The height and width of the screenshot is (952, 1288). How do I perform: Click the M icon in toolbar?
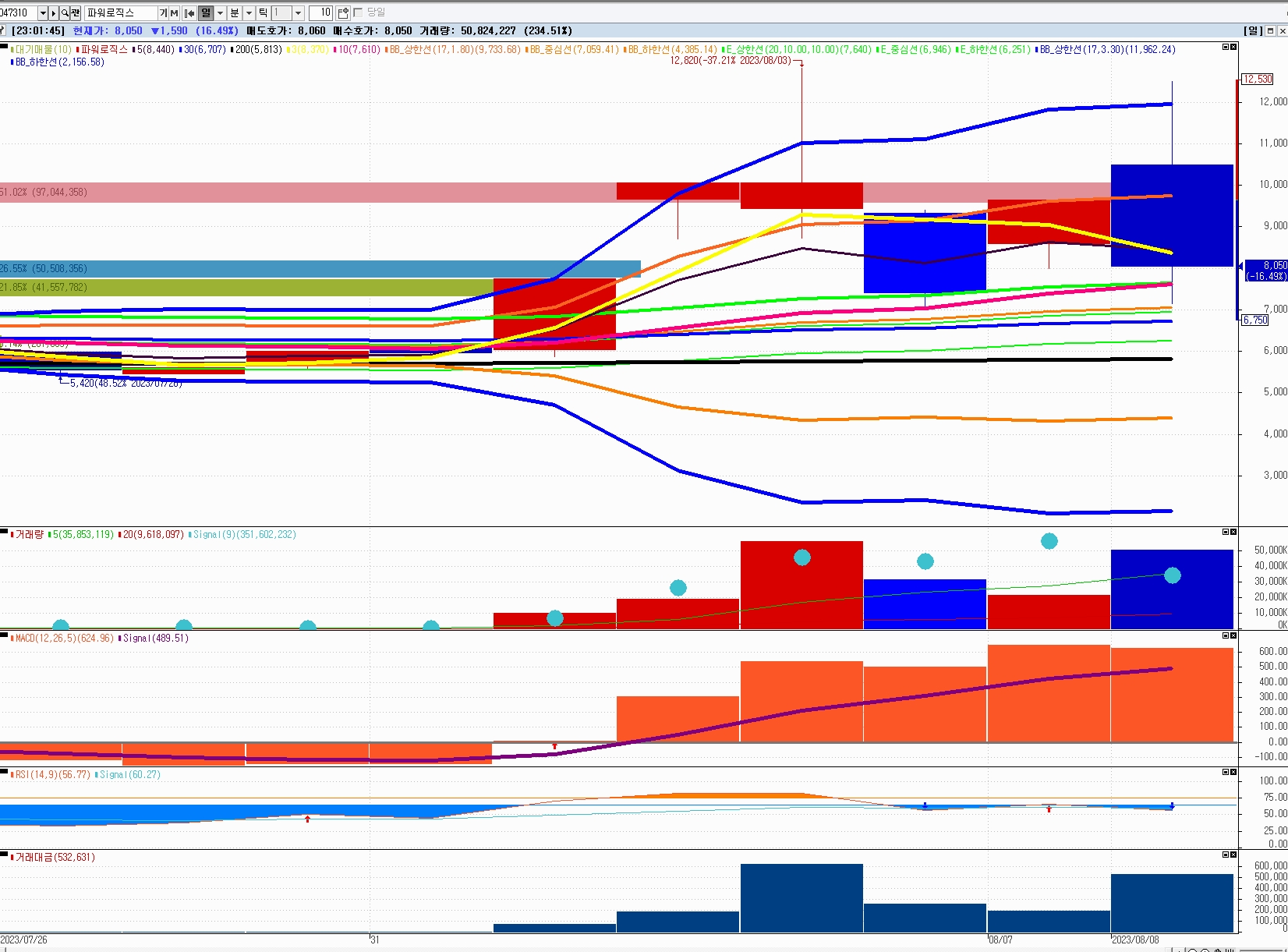[174, 12]
